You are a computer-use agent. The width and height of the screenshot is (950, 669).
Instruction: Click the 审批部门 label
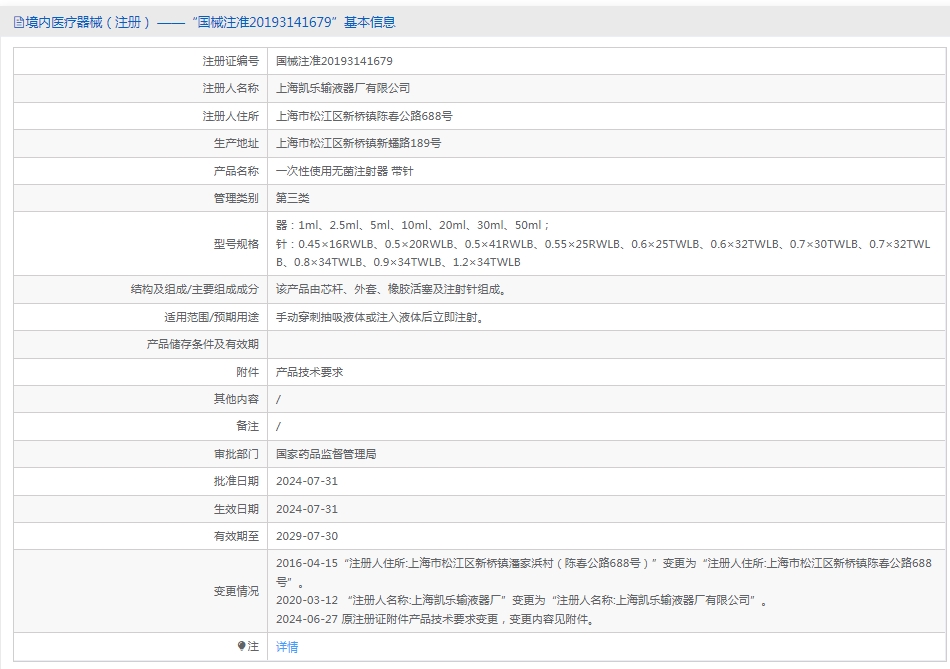point(236,454)
